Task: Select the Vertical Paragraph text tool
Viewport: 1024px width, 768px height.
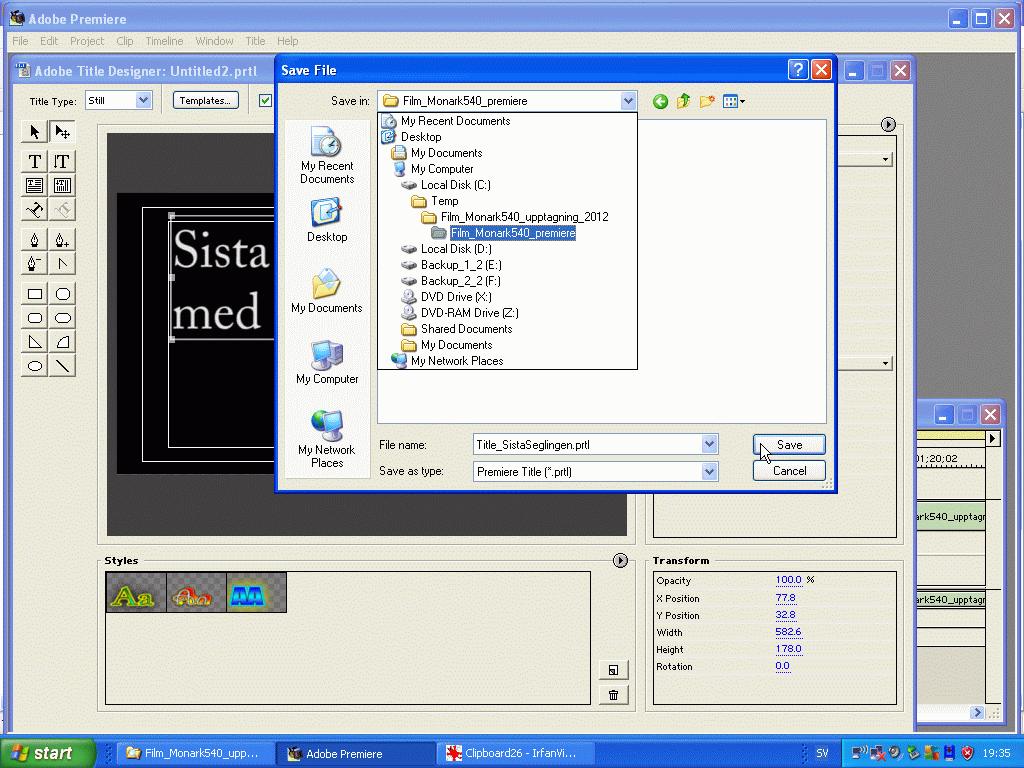Action: click(63, 185)
